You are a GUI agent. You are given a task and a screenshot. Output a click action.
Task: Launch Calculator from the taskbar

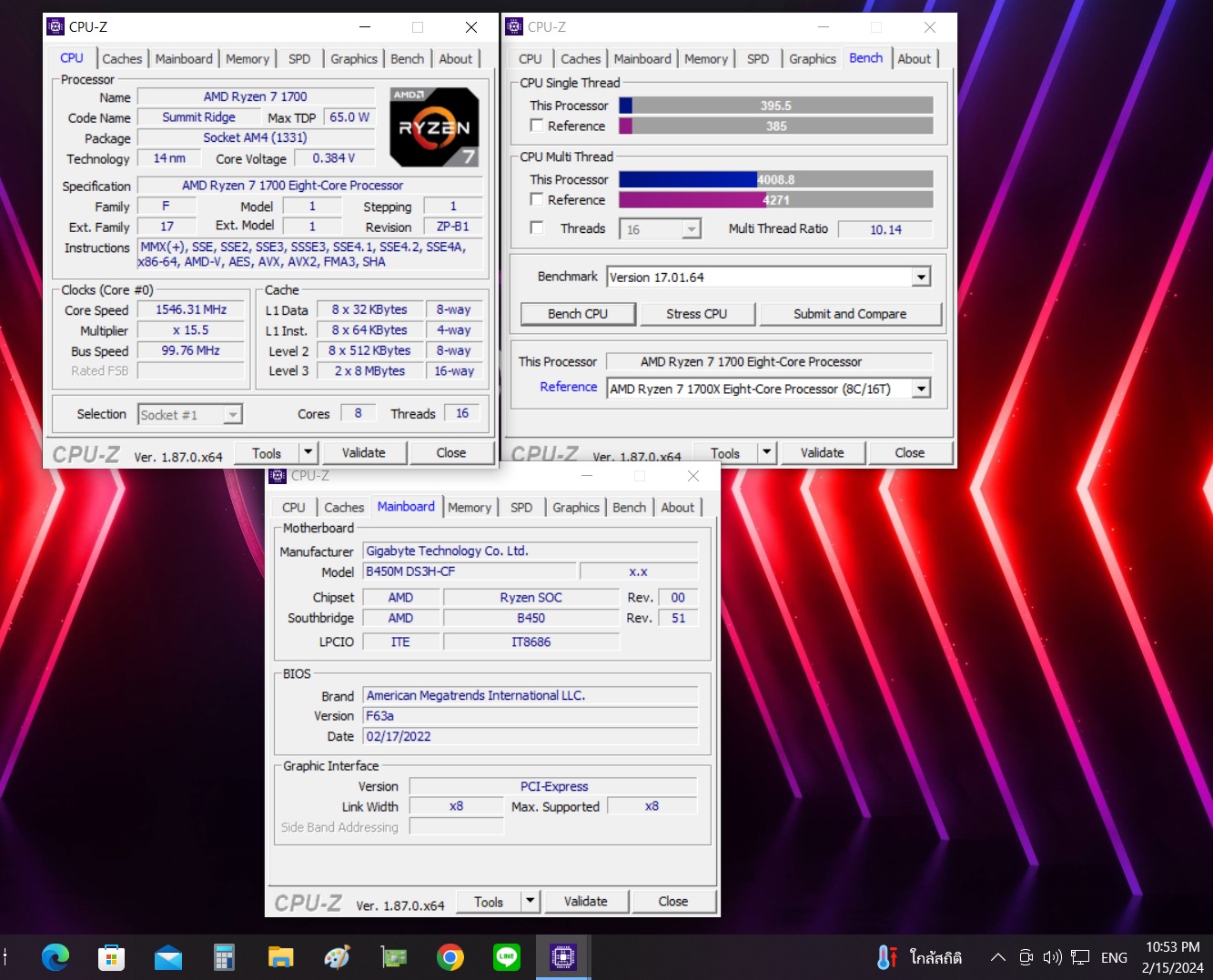224,956
